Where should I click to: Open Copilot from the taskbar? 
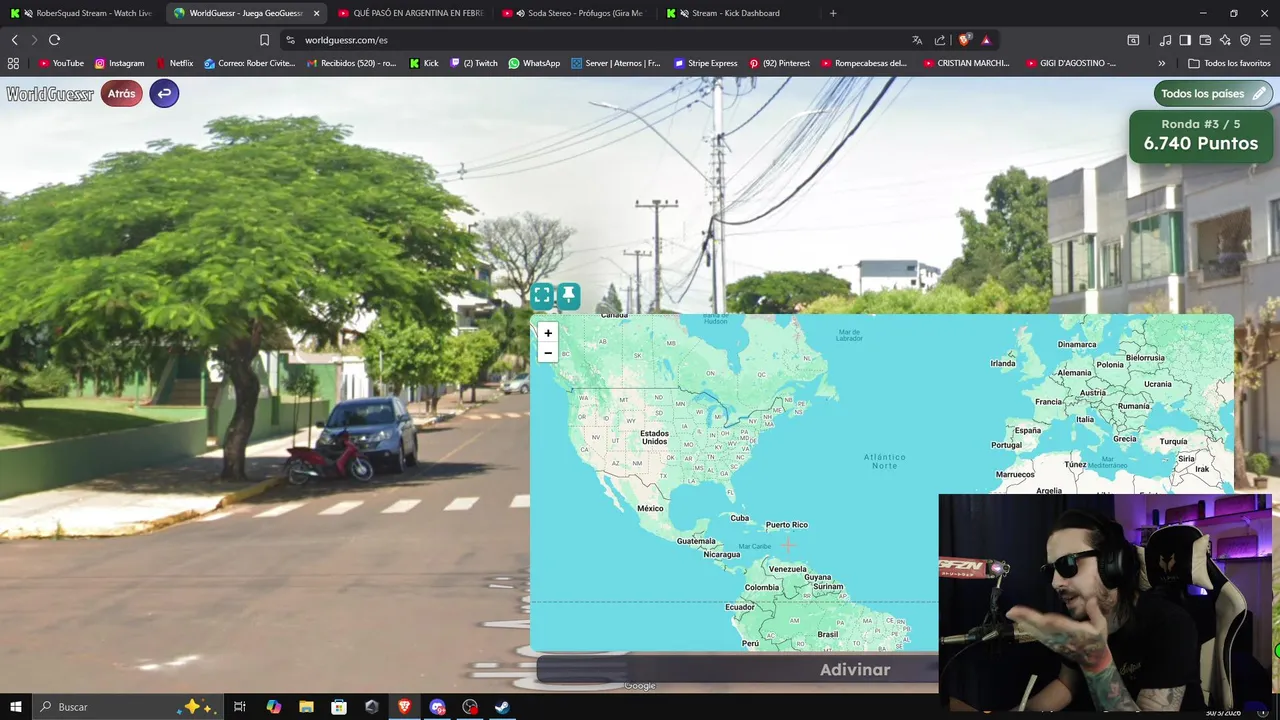[274, 707]
